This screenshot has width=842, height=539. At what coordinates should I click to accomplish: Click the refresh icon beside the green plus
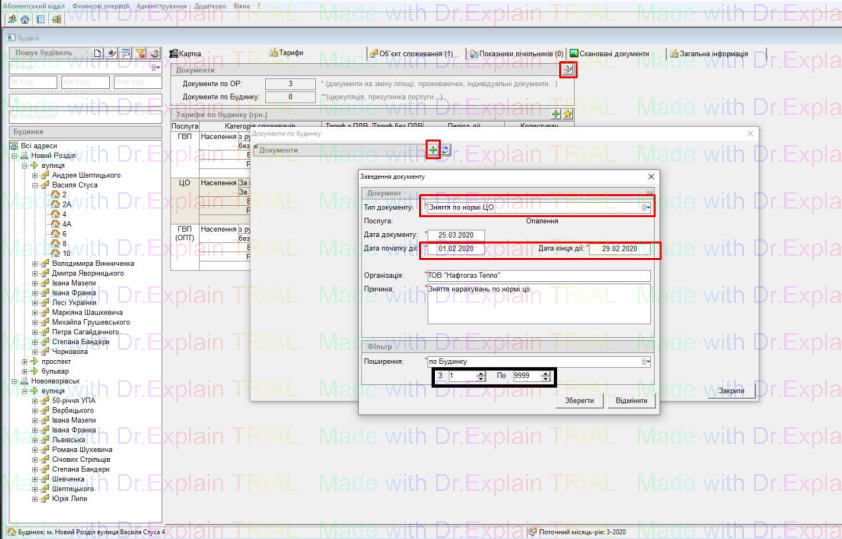point(445,149)
